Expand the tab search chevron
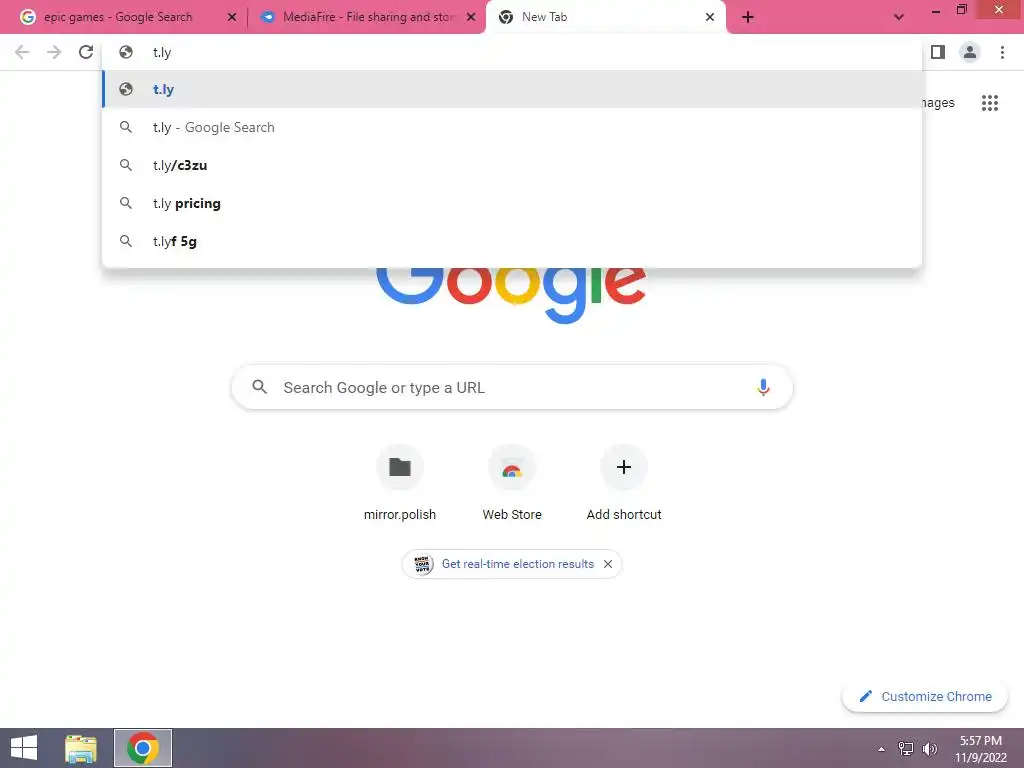1024x768 pixels. (x=899, y=17)
